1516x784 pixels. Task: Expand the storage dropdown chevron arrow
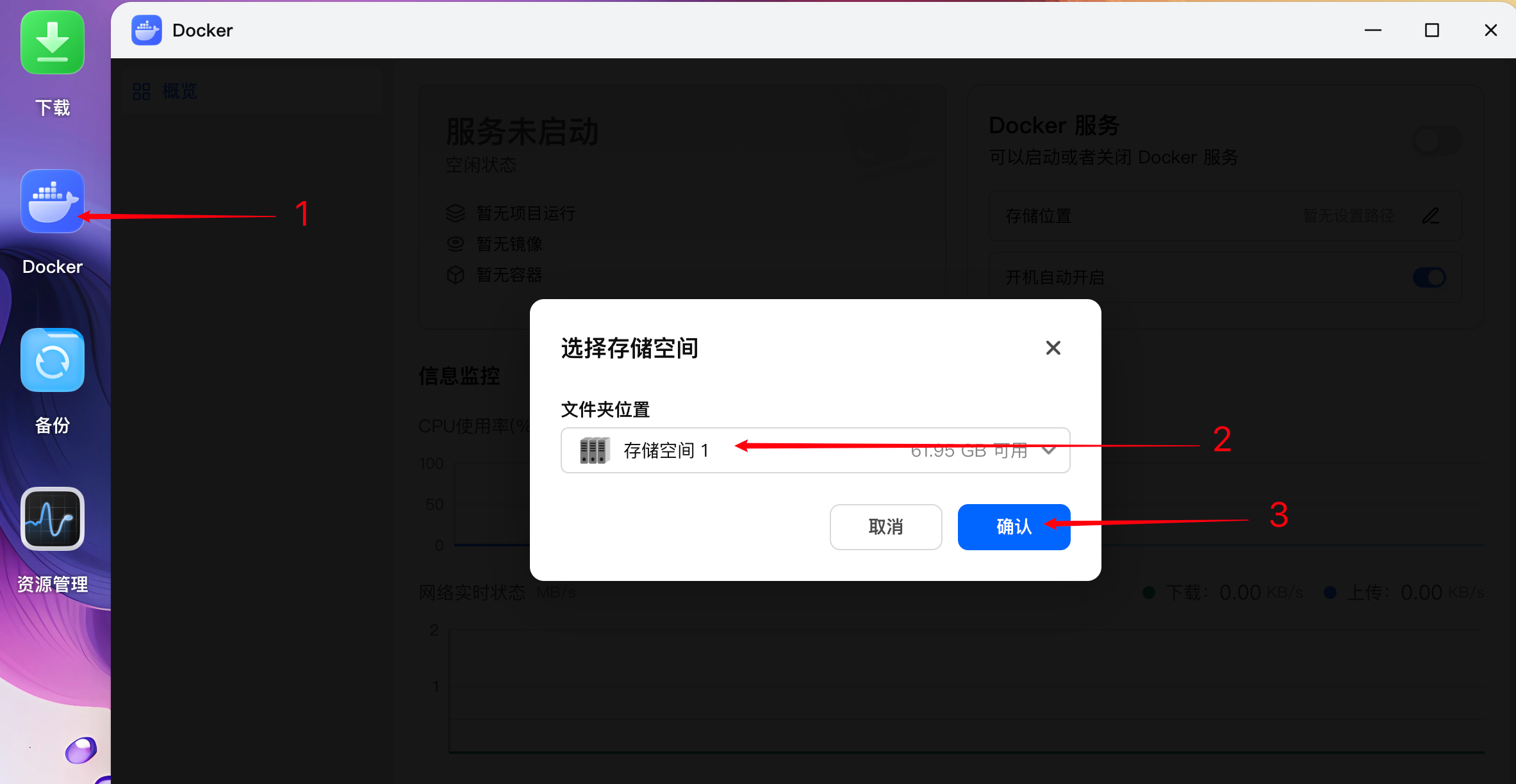click(1049, 450)
